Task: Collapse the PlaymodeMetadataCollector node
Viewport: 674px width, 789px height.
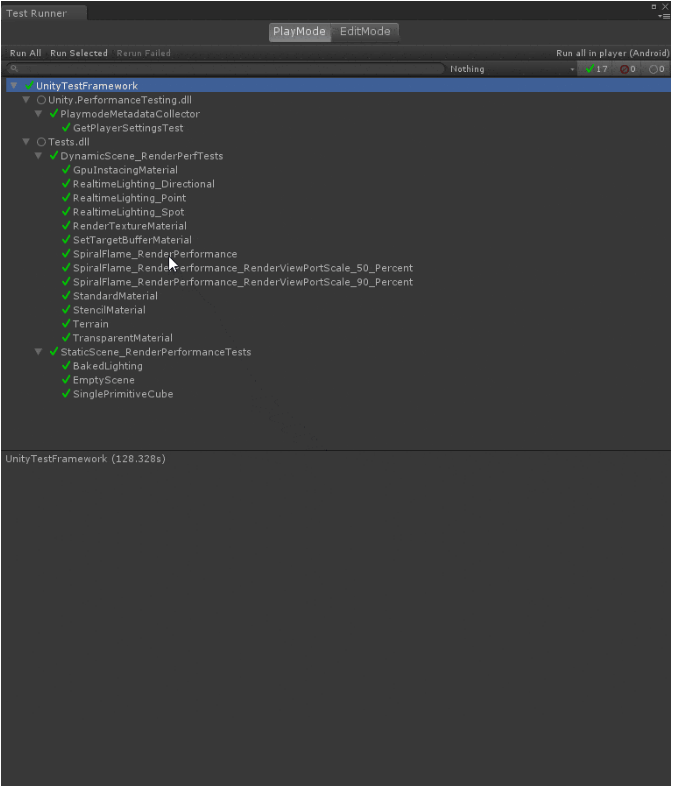Action: (x=38, y=114)
